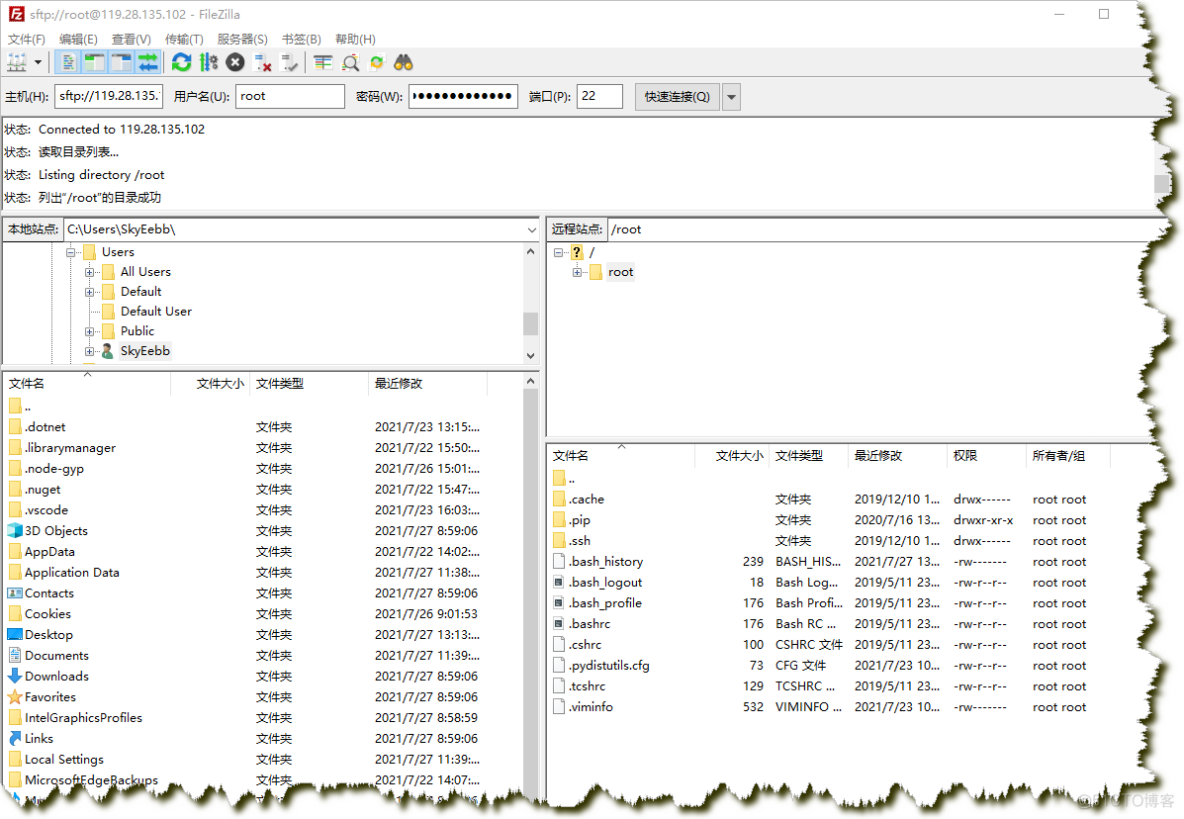Click the binoculars search remote files icon
Viewport: 1184px width, 819px height.
[403, 63]
